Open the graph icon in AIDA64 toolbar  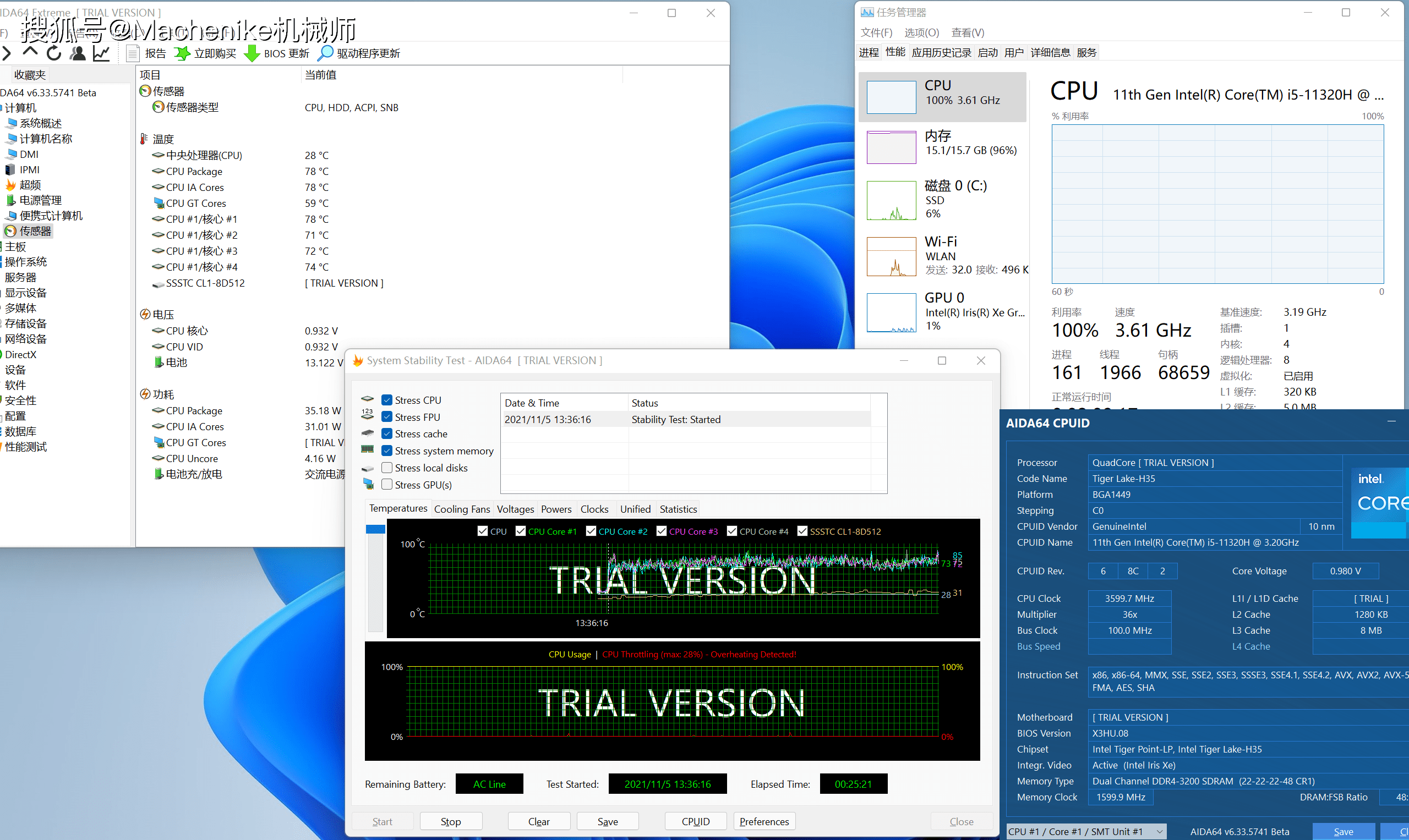pos(101,53)
